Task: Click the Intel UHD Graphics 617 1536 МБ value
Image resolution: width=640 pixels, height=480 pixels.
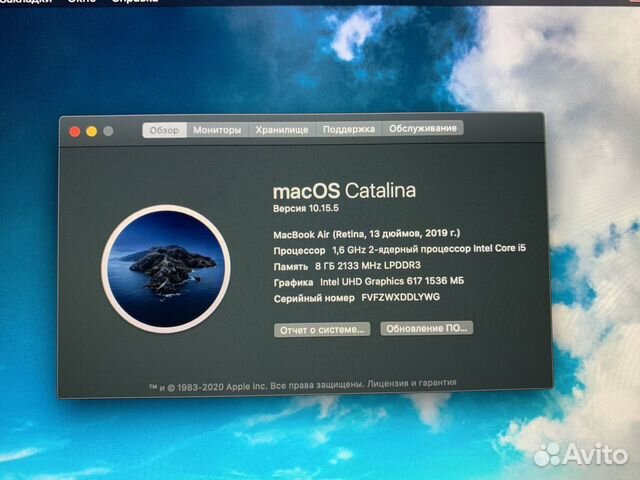Action: click(392, 281)
